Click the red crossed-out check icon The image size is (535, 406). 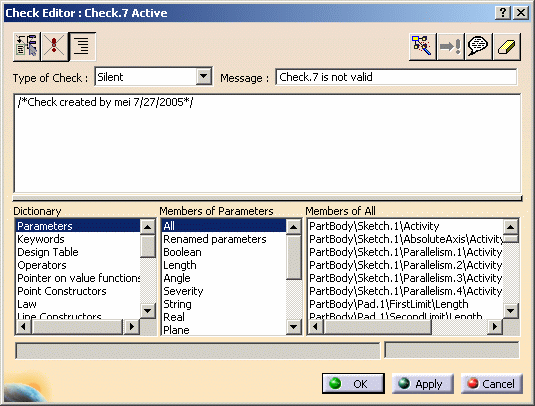pyautogui.click(x=54, y=46)
